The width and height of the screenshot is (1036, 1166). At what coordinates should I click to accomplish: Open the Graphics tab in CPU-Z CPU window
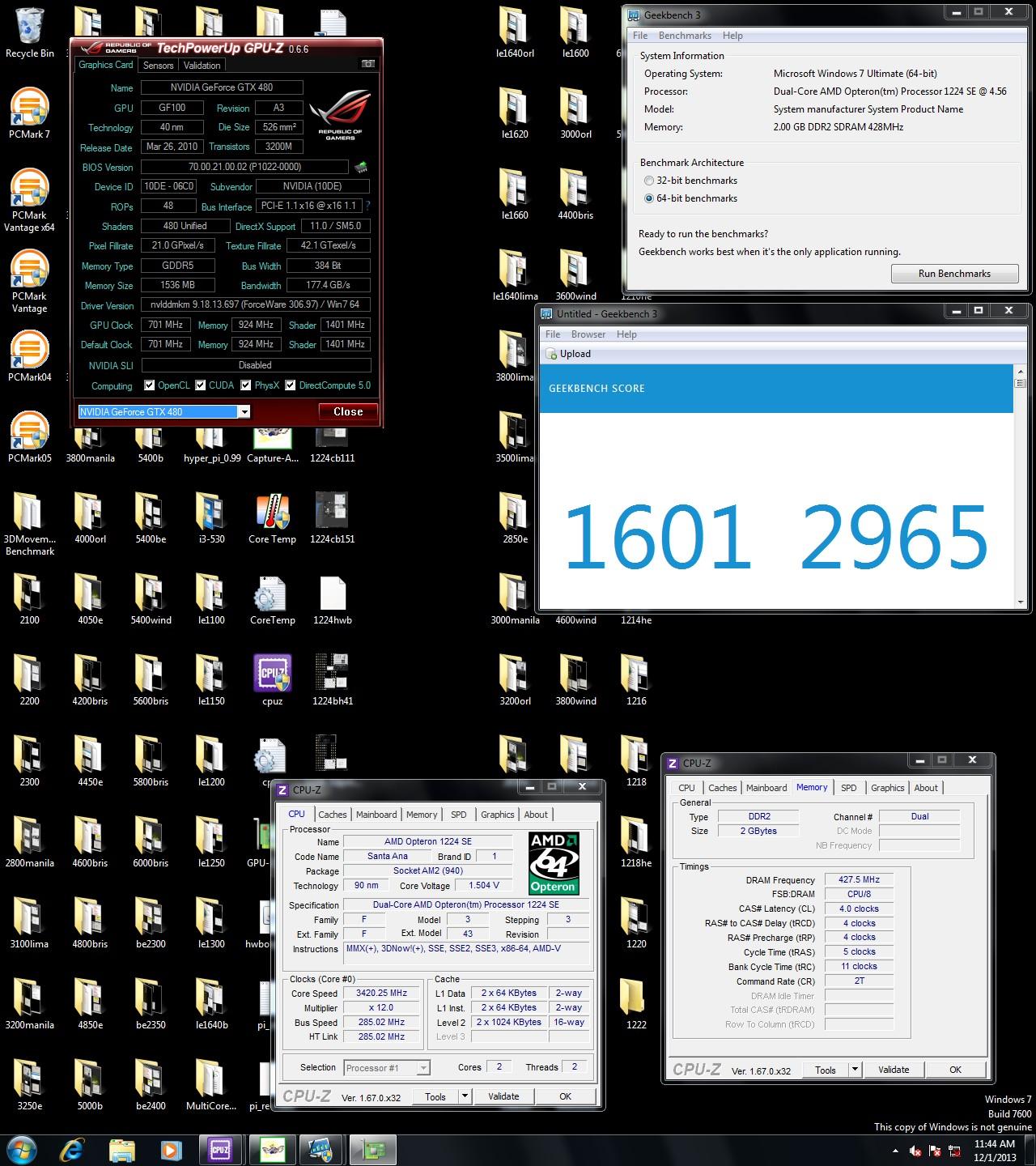(497, 815)
